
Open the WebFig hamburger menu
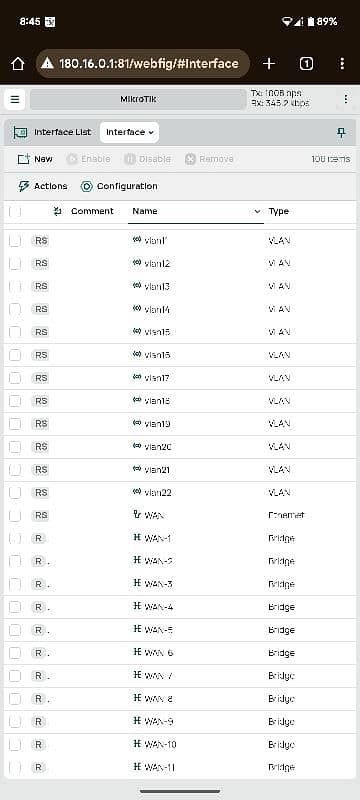[x=15, y=99]
